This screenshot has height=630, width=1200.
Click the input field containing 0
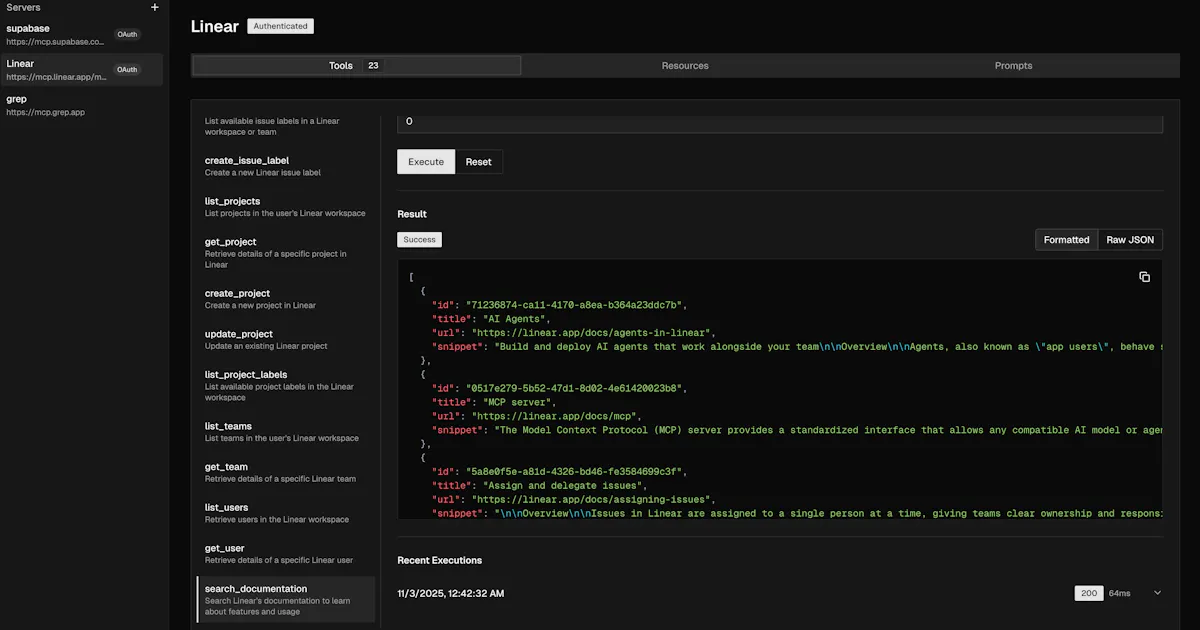click(780, 122)
